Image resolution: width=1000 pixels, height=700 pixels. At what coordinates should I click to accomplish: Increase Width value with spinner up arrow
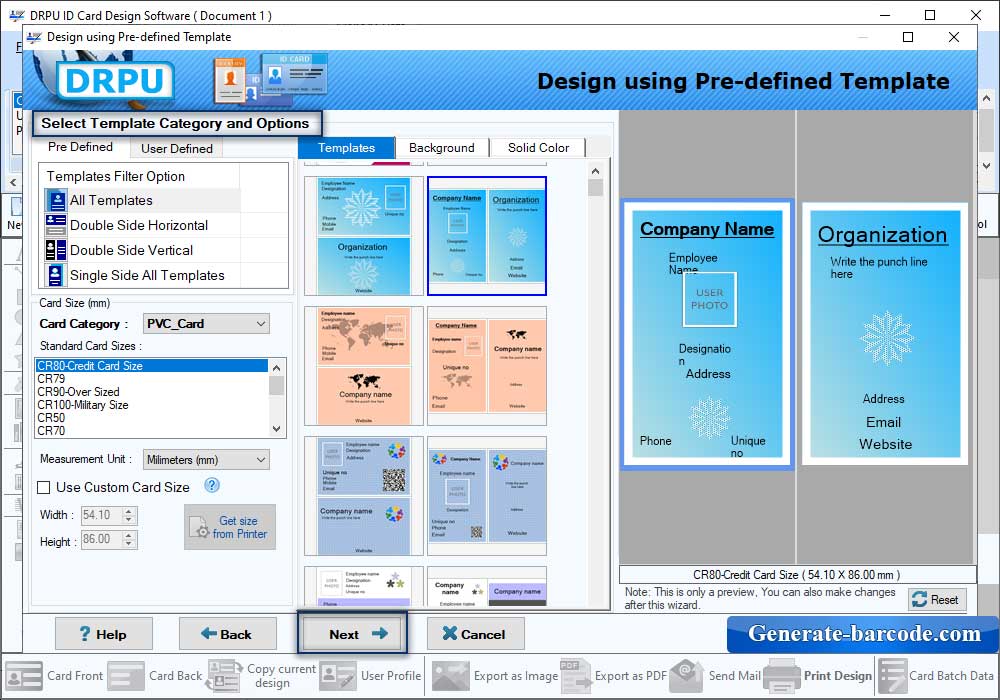coord(129,511)
